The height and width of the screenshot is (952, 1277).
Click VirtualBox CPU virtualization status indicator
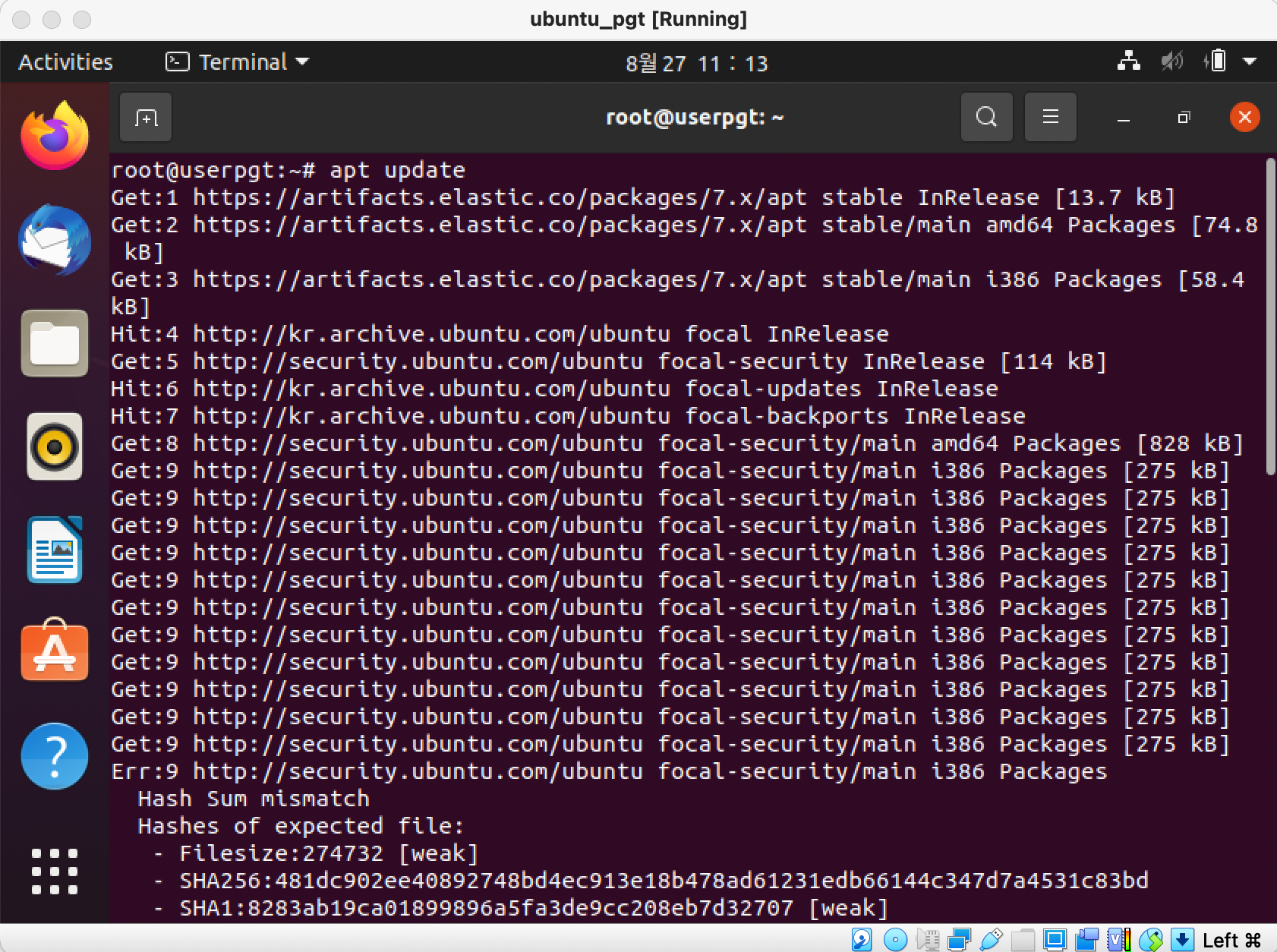pyautogui.click(x=1119, y=940)
